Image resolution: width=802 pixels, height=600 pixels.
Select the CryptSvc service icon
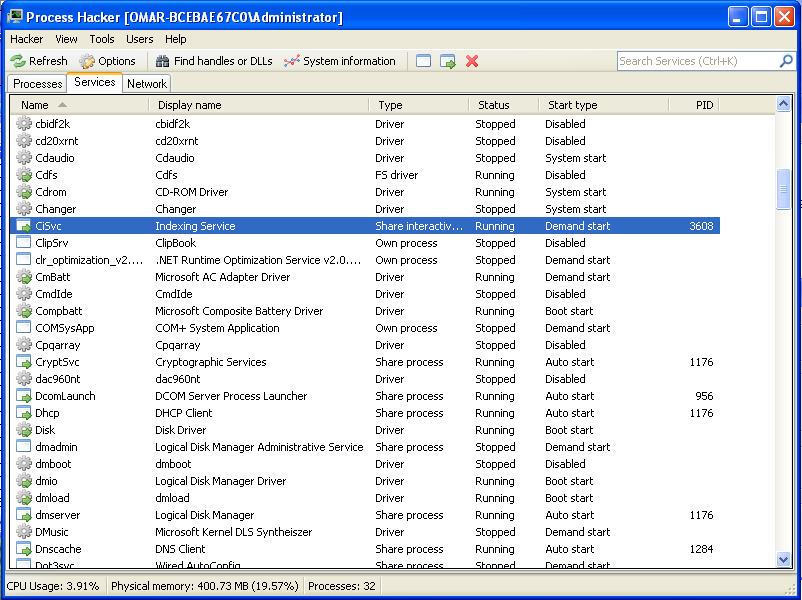click(24, 362)
